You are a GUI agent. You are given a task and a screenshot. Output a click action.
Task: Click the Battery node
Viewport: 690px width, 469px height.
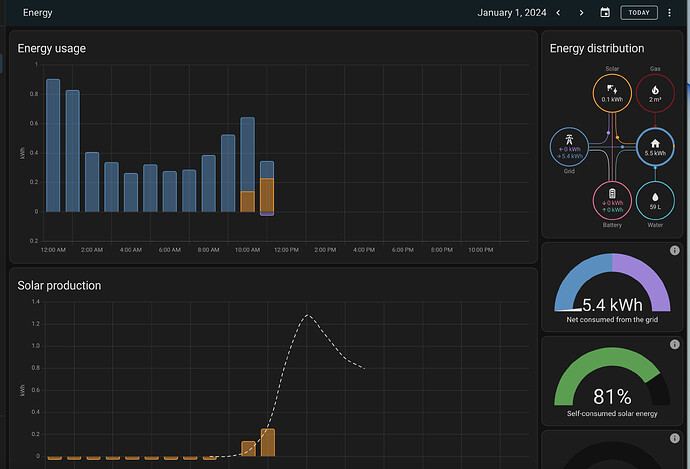pos(612,201)
